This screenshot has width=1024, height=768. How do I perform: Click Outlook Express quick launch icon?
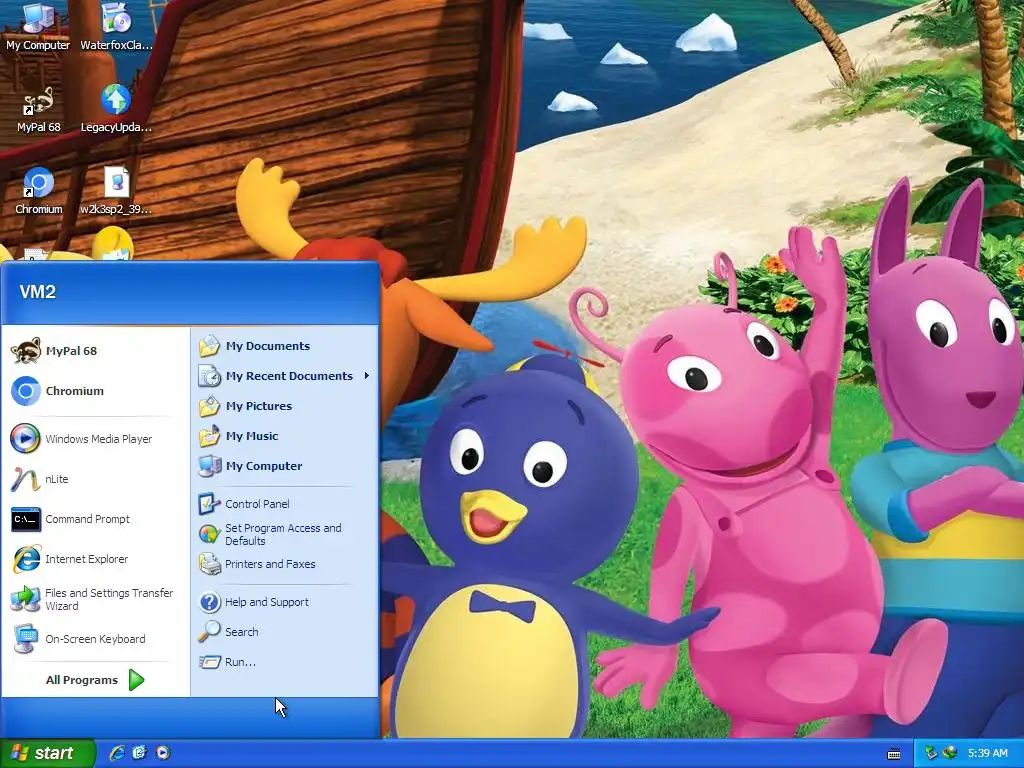coord(140,753)
